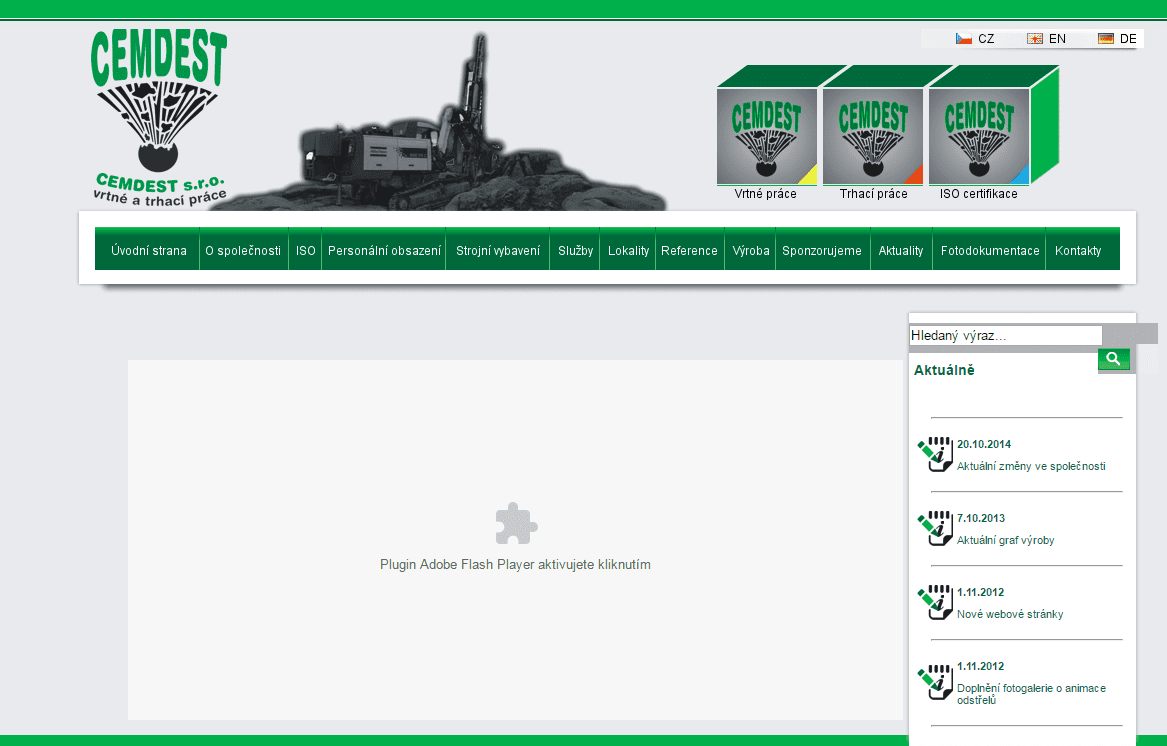Click Plugin Adobe Flash Player aktivujete kliknutím text
The width and height of the screenshot is (1167, 746).
click(x=515, y=564)
